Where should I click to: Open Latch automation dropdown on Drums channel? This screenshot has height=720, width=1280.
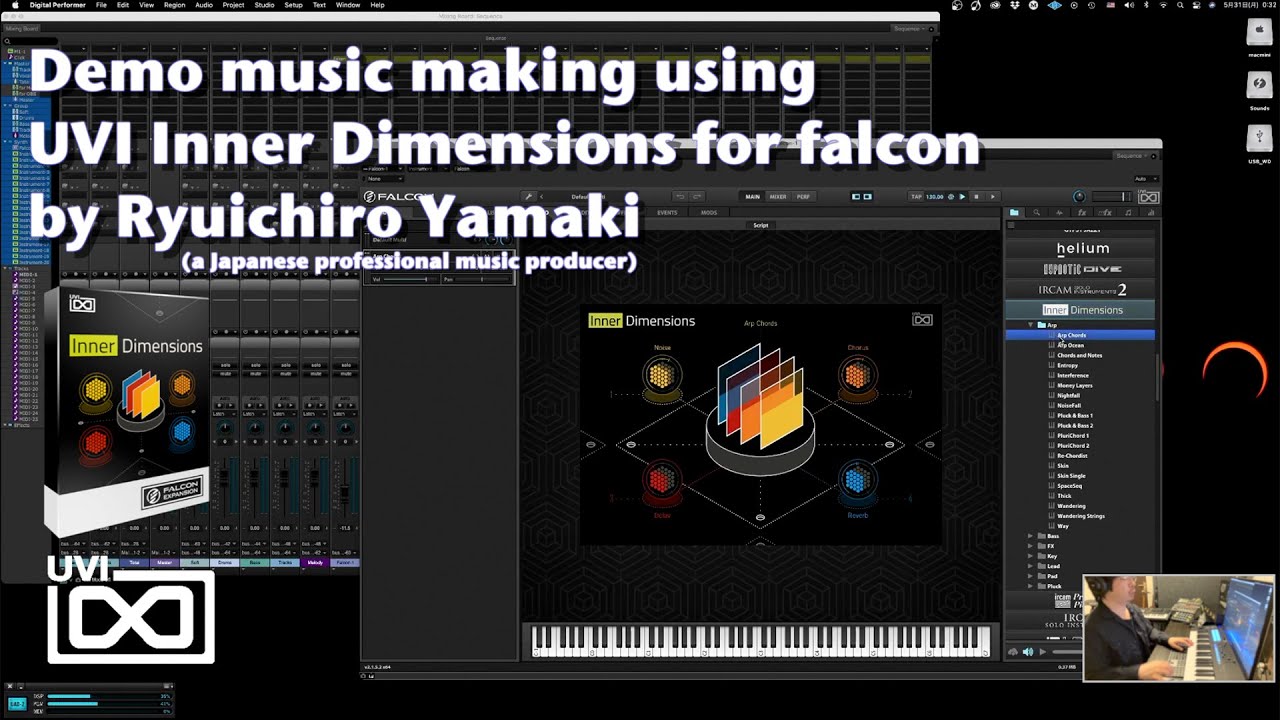(224, 413)
